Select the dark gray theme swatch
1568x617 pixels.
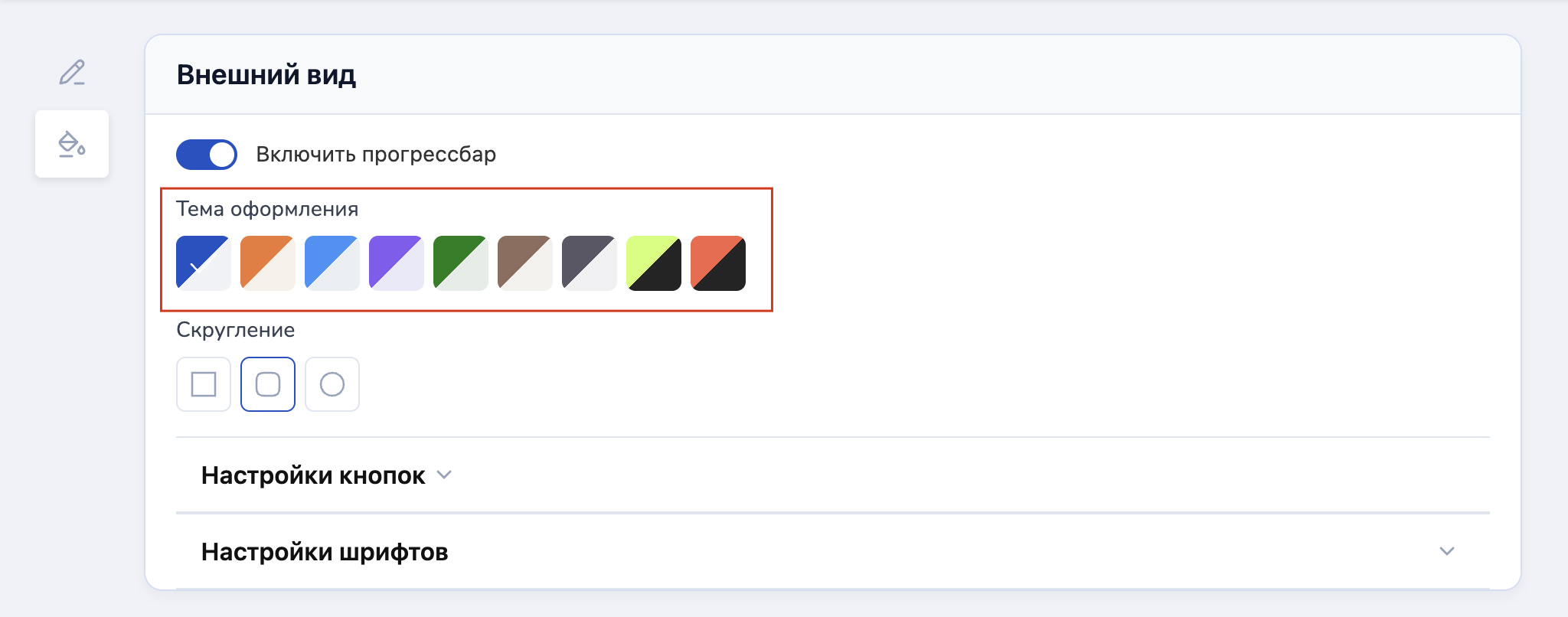point(590,263)
